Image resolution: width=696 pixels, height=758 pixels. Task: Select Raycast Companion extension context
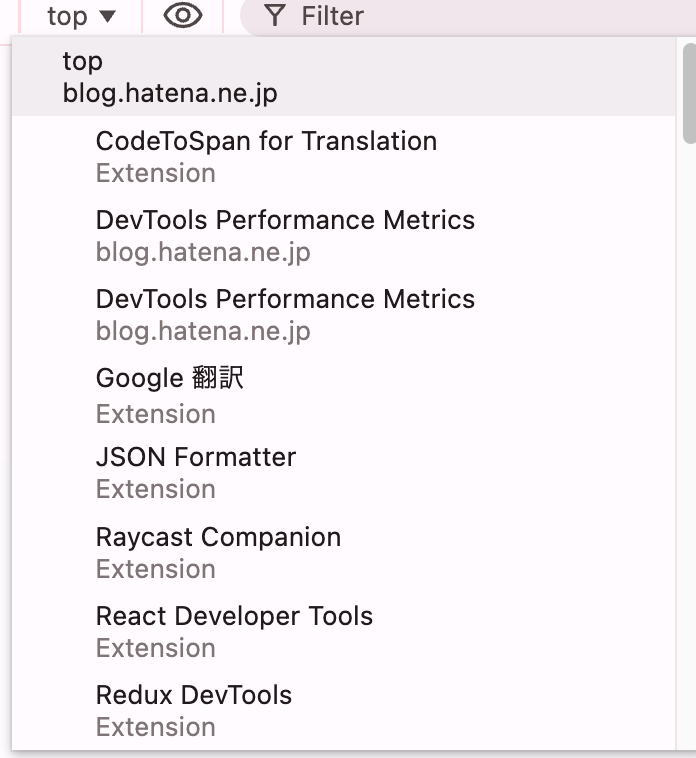[344, 553]
